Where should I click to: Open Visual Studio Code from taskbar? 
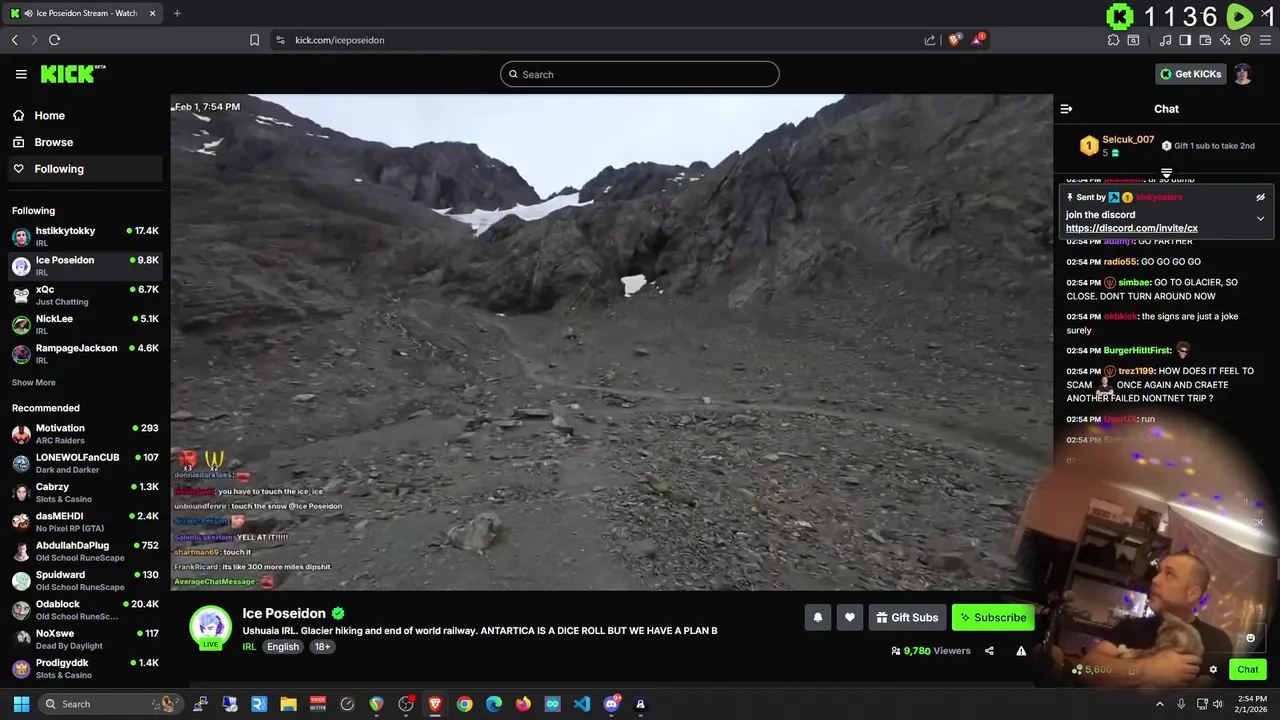coord(582,704)
